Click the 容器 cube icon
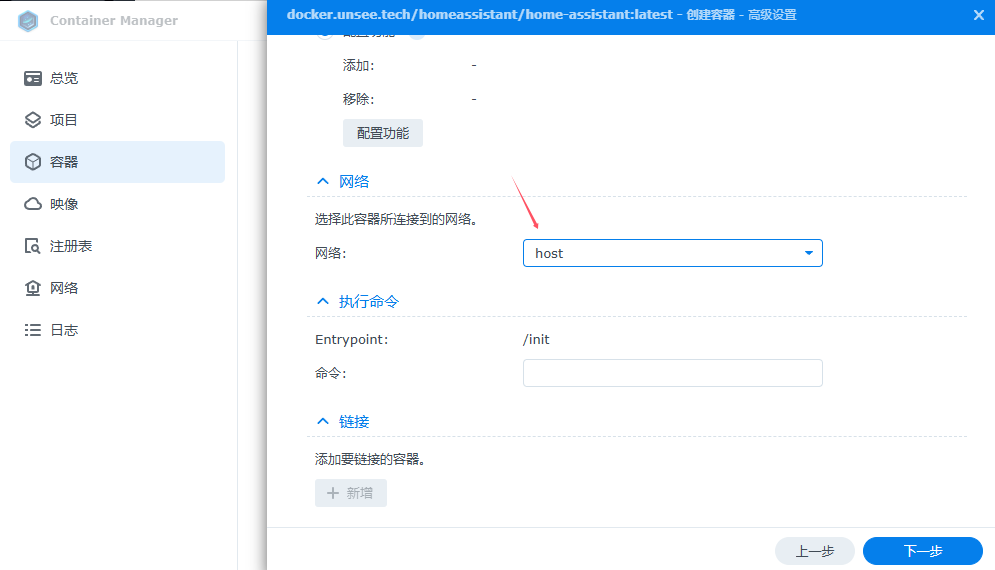Screen dimensions: 995x570 [x=33, y=162]
